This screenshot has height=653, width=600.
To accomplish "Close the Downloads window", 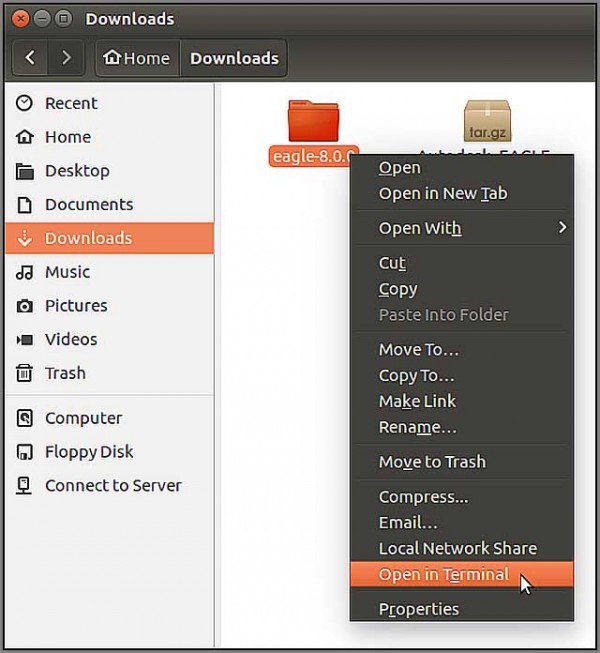I will (20, 18).
